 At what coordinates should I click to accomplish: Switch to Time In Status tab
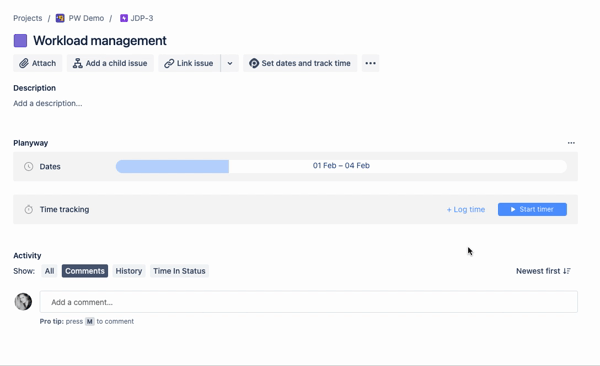tap(179, 271)
